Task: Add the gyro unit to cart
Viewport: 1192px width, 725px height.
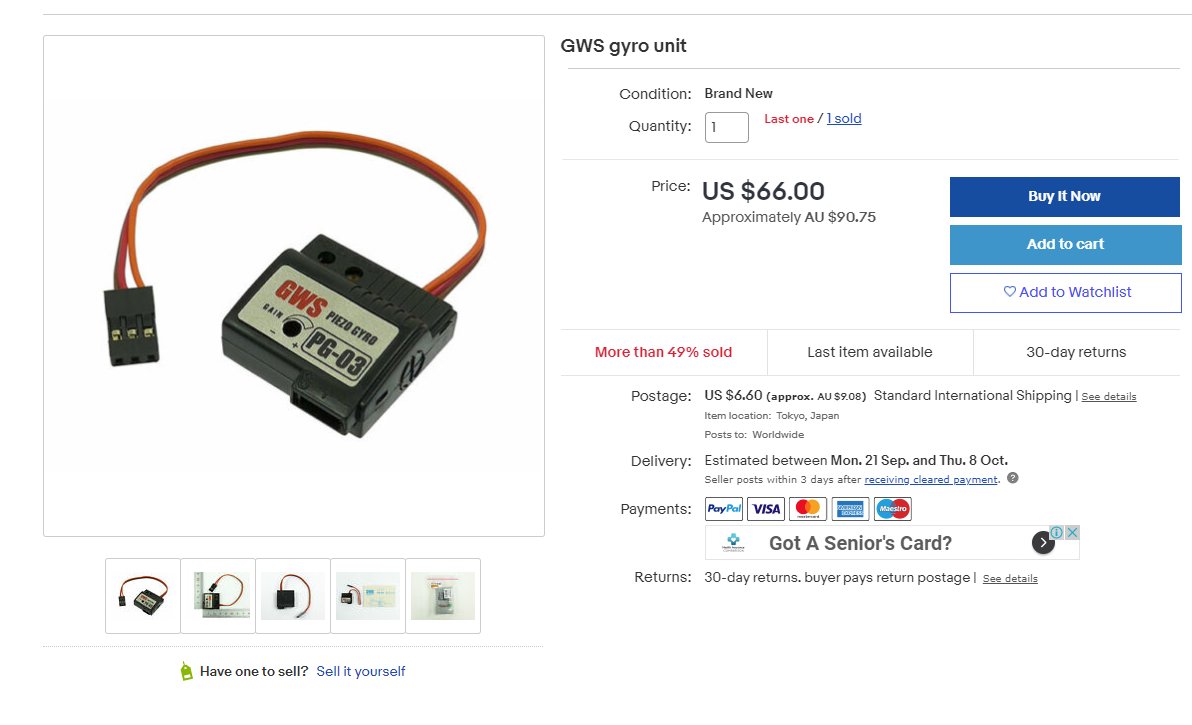Action: coord(1065,245)
